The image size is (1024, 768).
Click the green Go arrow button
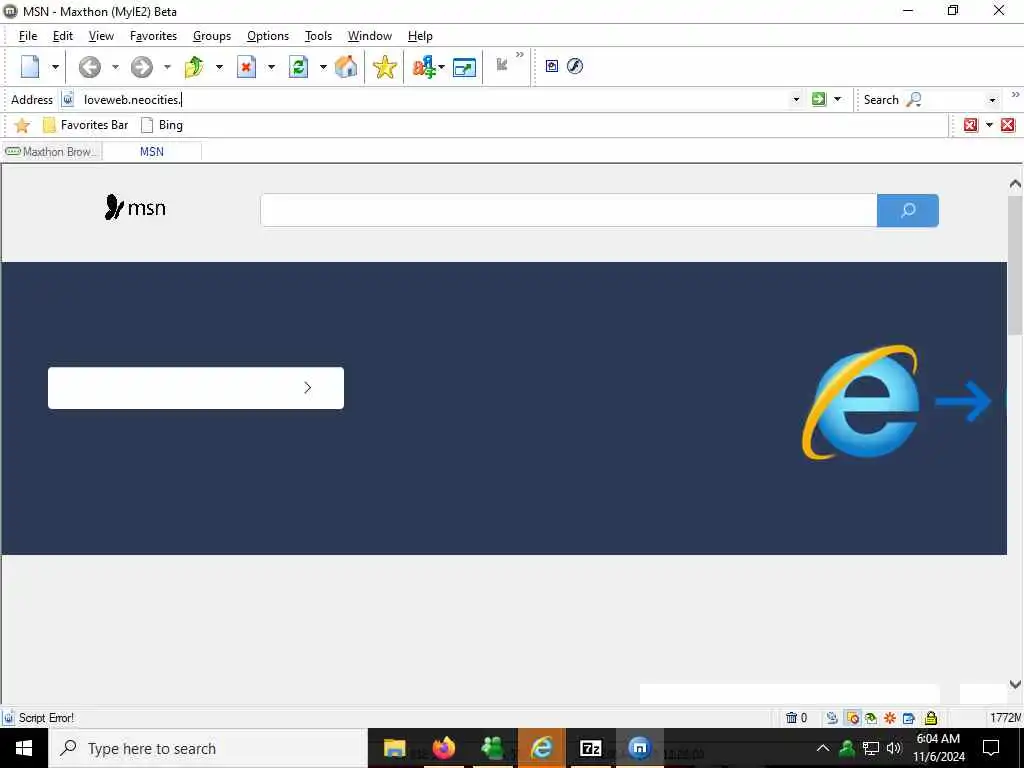(818, 99)
